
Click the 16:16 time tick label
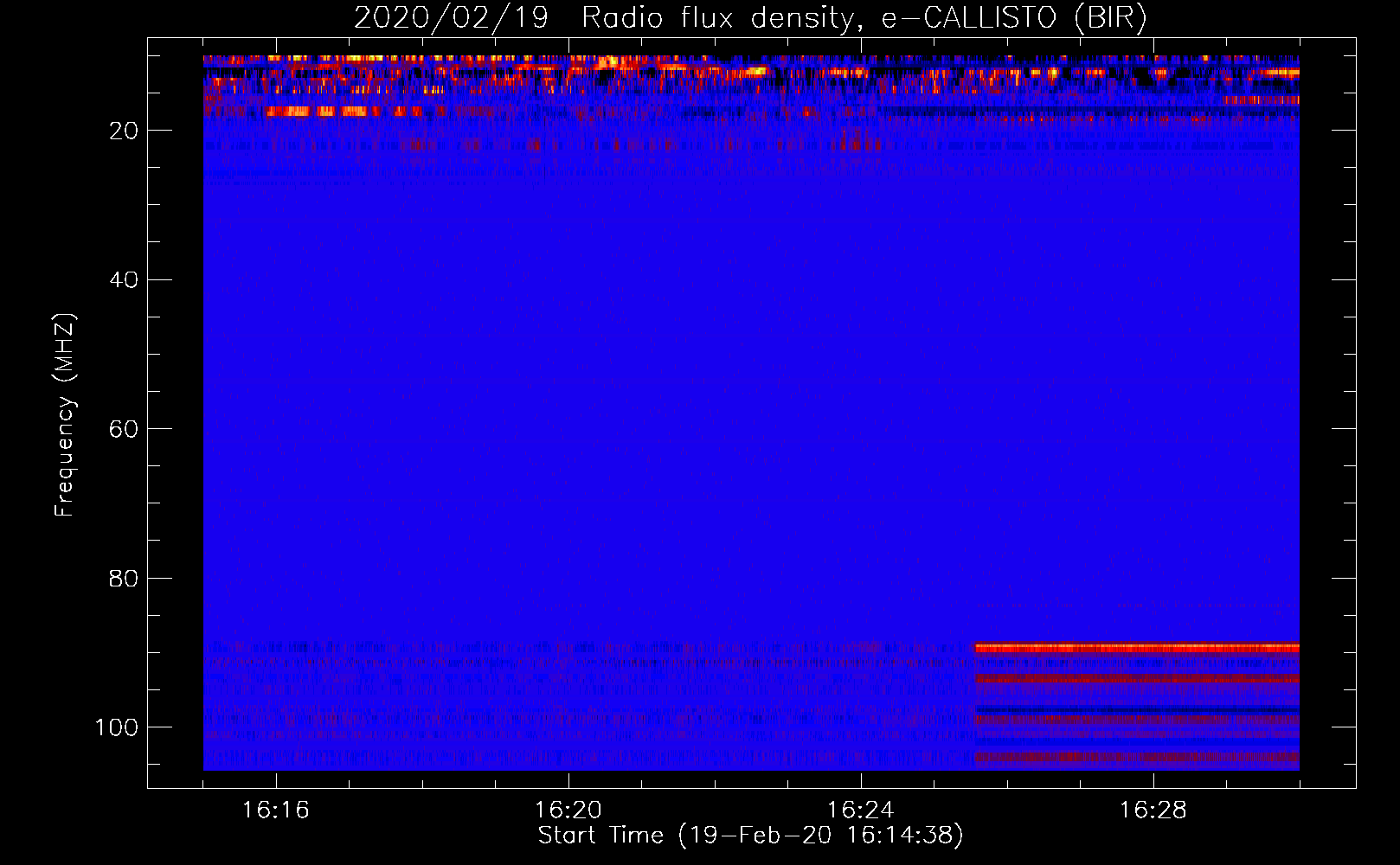coord(276,811)
